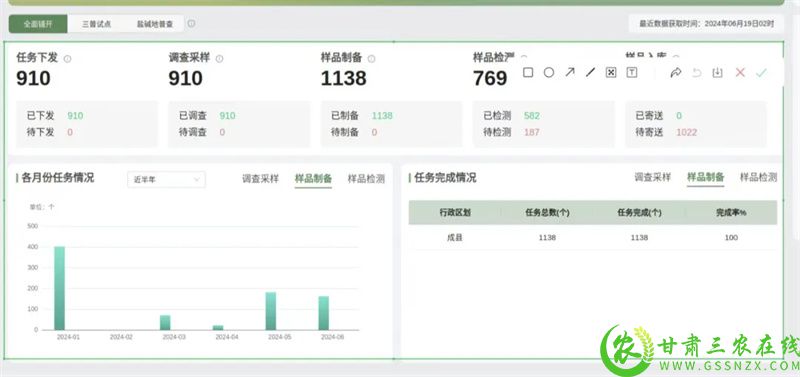Pick the pen line tool
Image resolution: width=800 pixels, height=377 pixels.
point(590,72)
